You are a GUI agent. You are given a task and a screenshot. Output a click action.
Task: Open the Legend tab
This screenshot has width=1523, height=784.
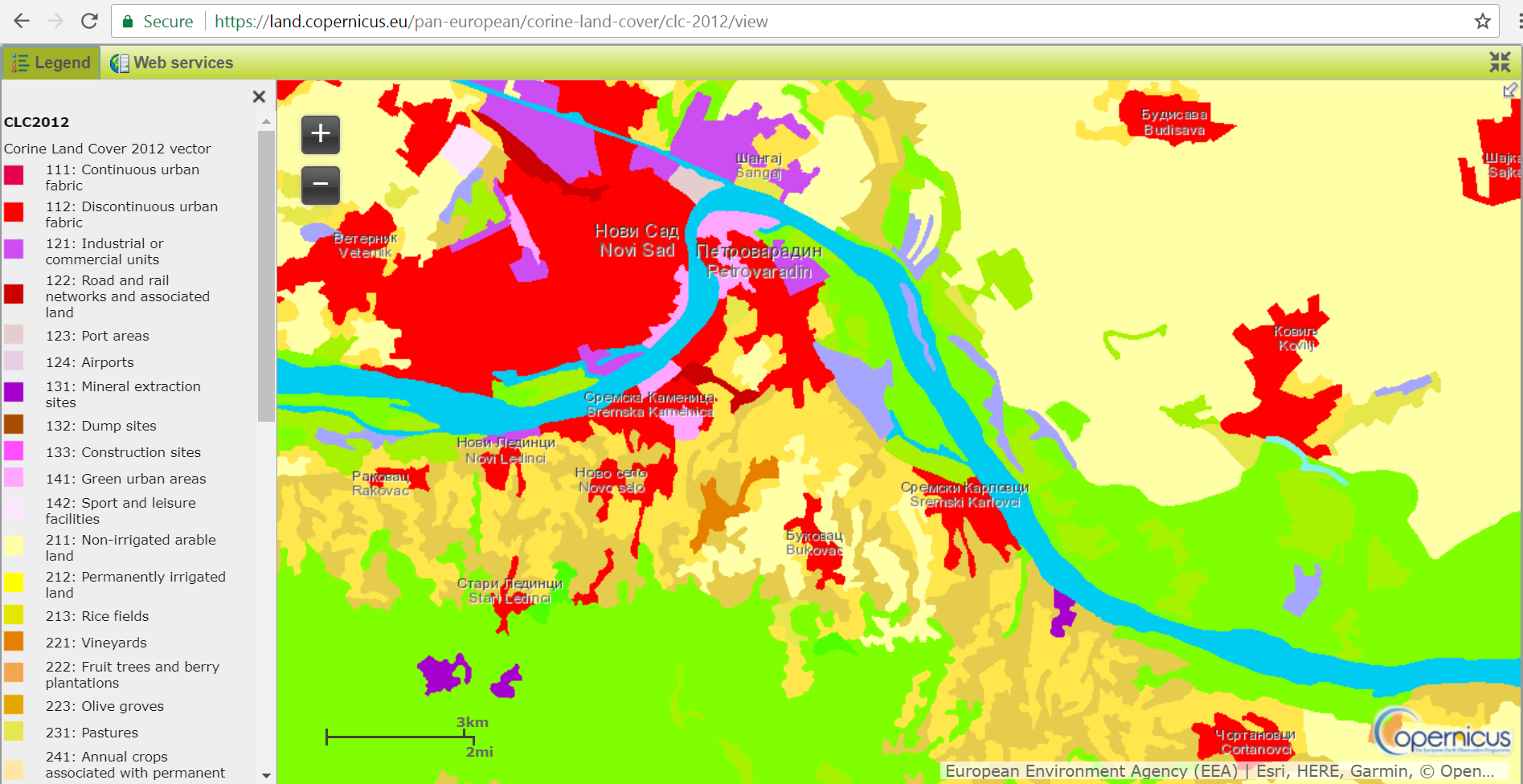[51, 63]
